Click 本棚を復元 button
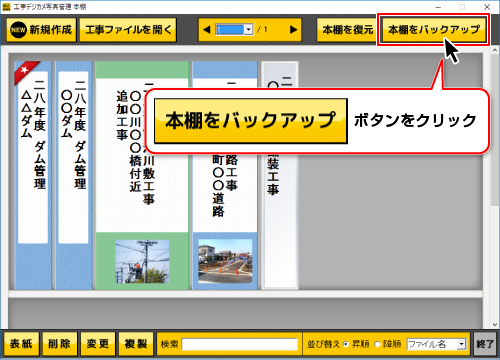The height and width of the screenshot is (360, 500). point(348,30)
